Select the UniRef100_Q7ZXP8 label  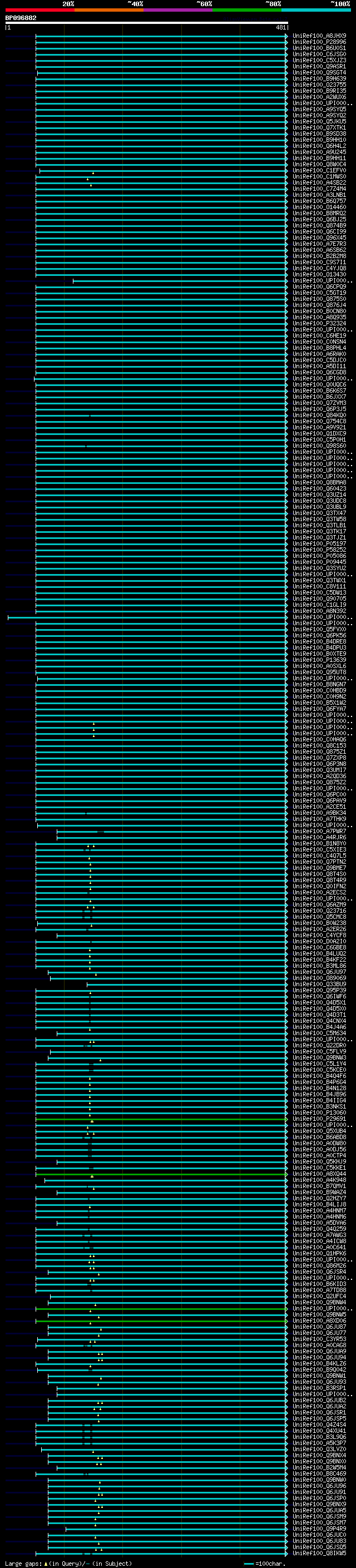coord(319,757)
